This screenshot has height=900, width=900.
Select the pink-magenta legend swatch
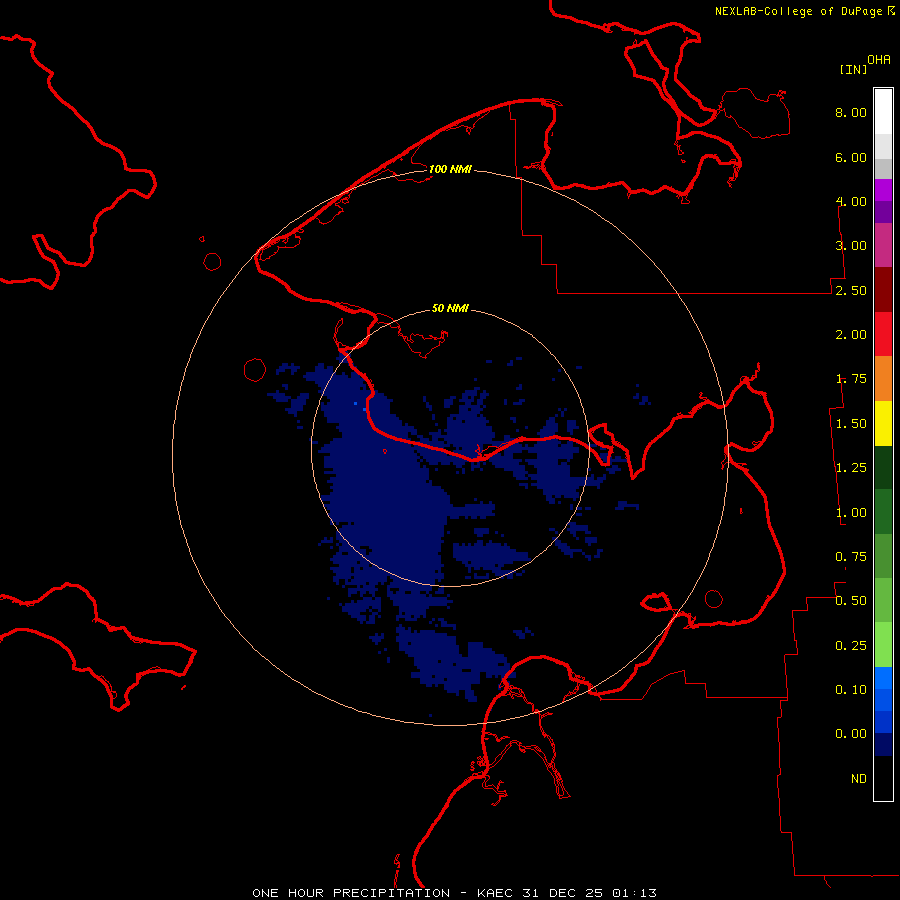883,245
